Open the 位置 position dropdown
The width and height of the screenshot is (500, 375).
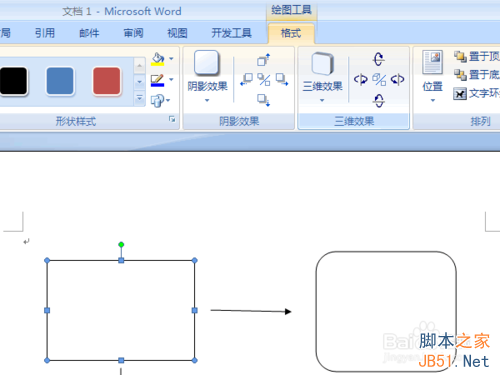(x=433, y=77)
